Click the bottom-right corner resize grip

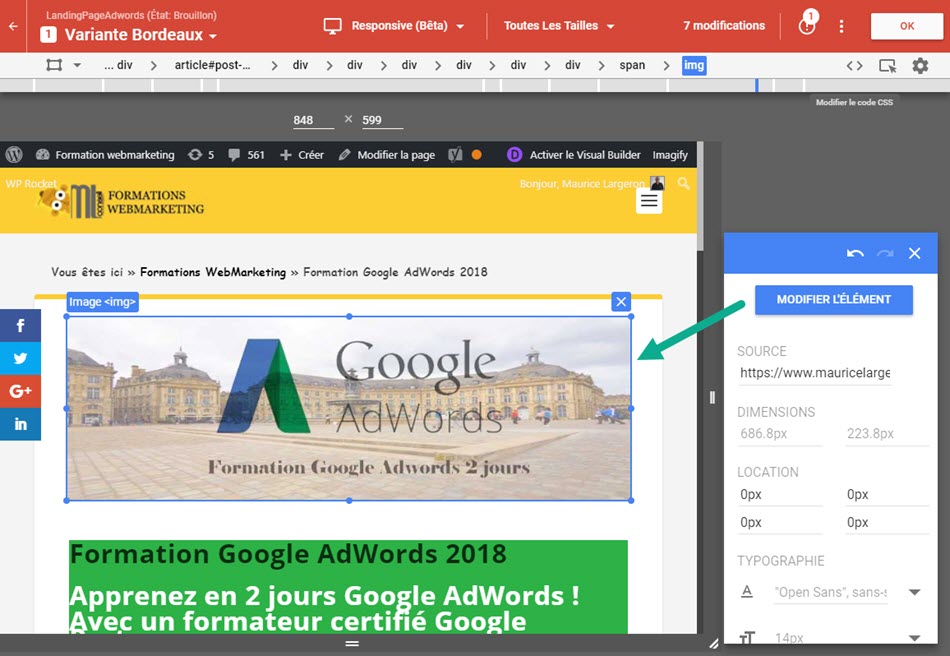tap(714, 643)
